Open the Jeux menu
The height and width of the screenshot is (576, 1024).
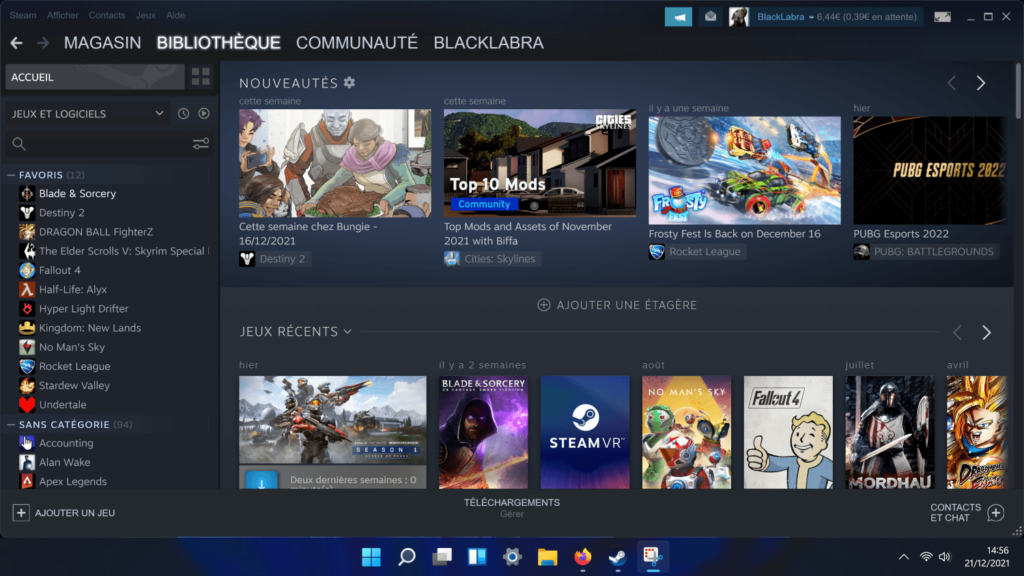[x=146, y=15]
